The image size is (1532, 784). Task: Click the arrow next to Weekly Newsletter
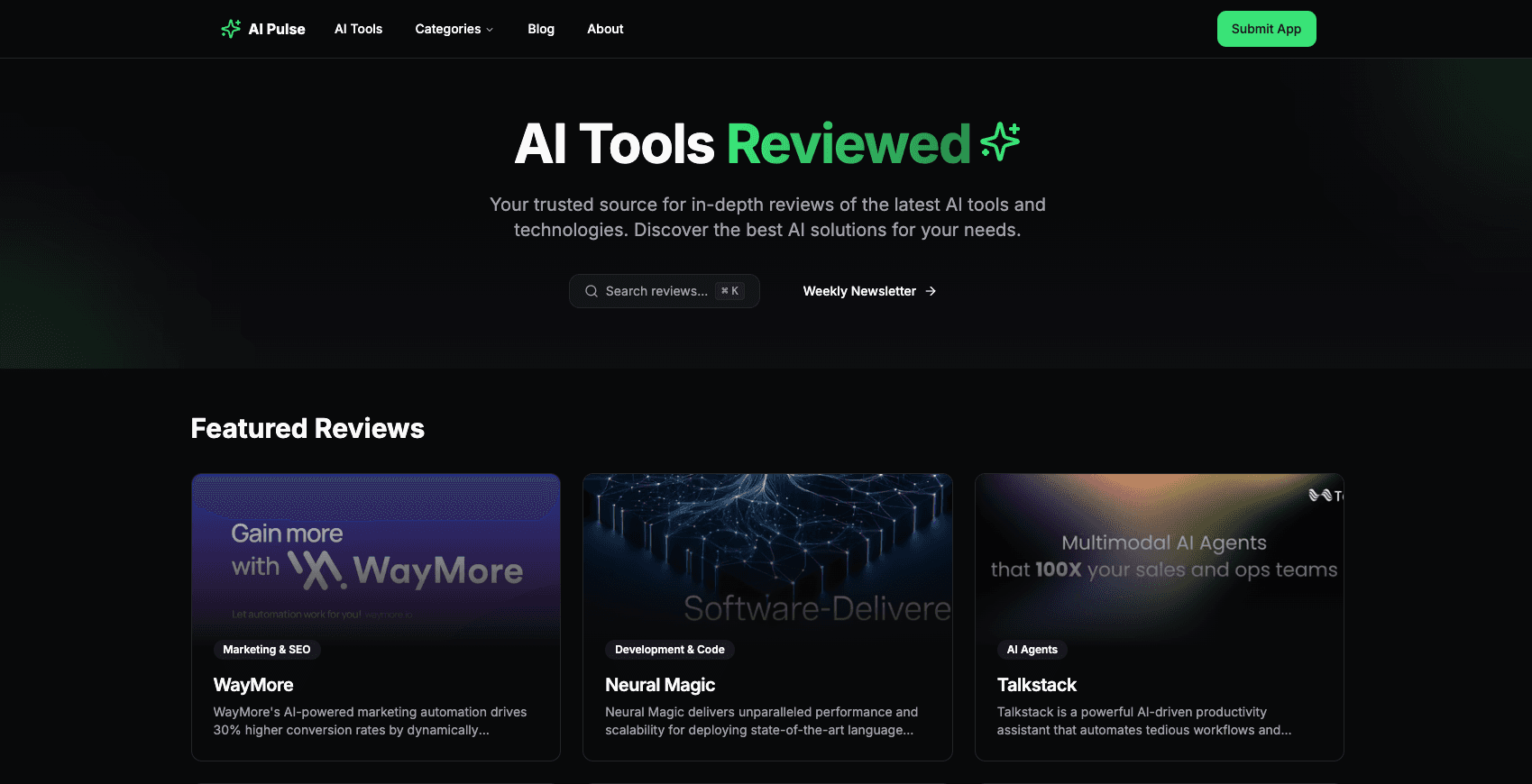[x=931, y=291]
